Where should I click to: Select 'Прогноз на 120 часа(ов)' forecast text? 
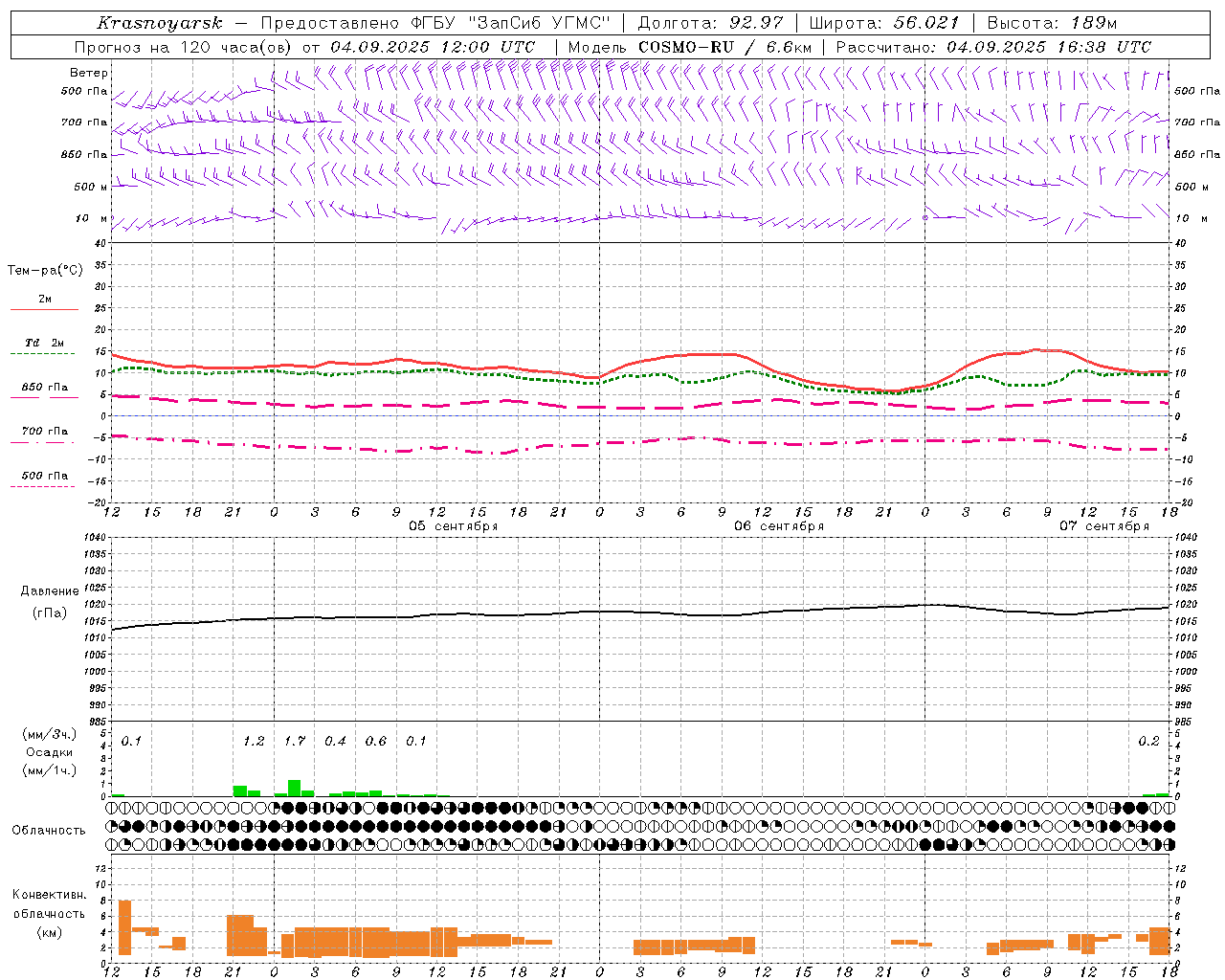[184, 47]
